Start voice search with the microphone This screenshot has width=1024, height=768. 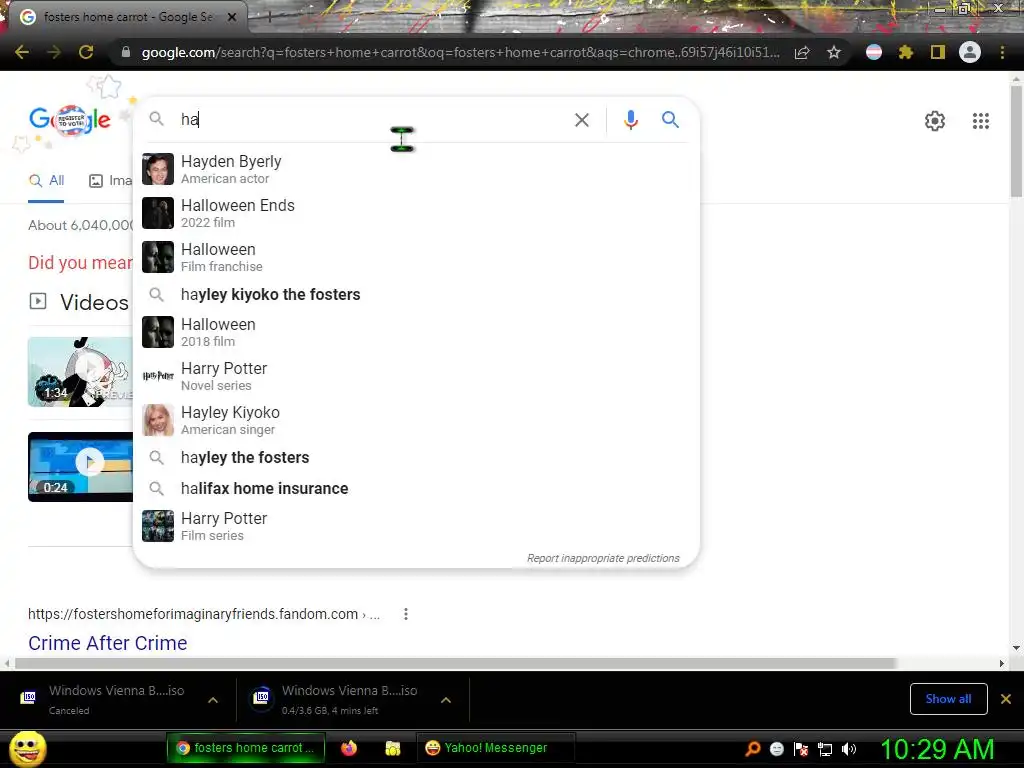tap(630, 120)
